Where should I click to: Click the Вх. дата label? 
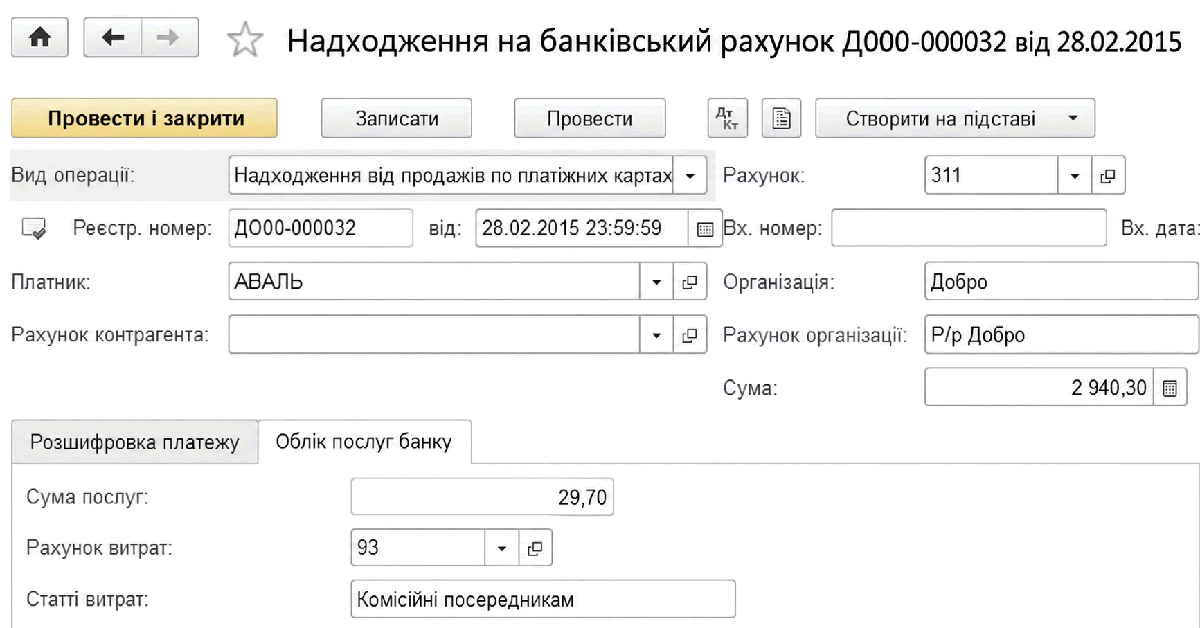click(x=1160, y=228)
